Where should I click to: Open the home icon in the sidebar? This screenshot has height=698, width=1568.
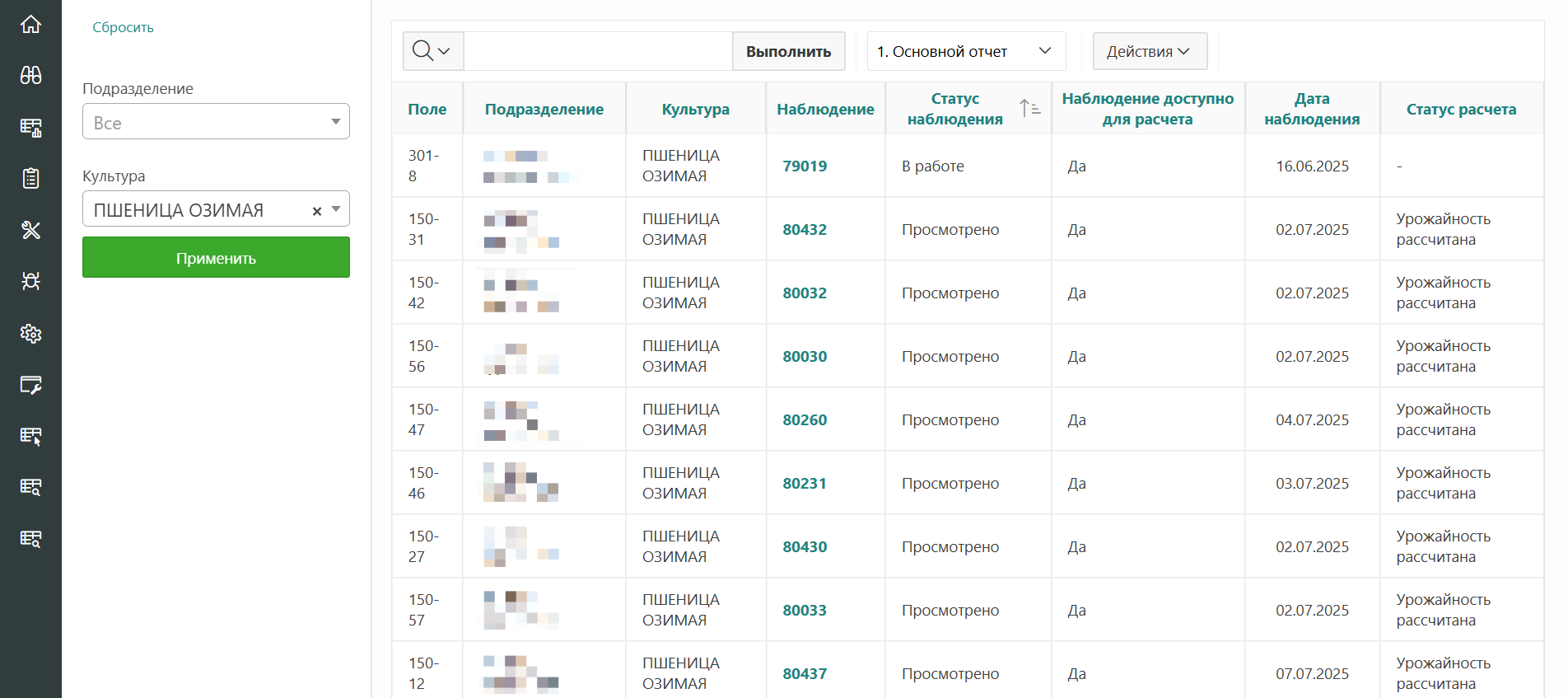coord(30,25)
